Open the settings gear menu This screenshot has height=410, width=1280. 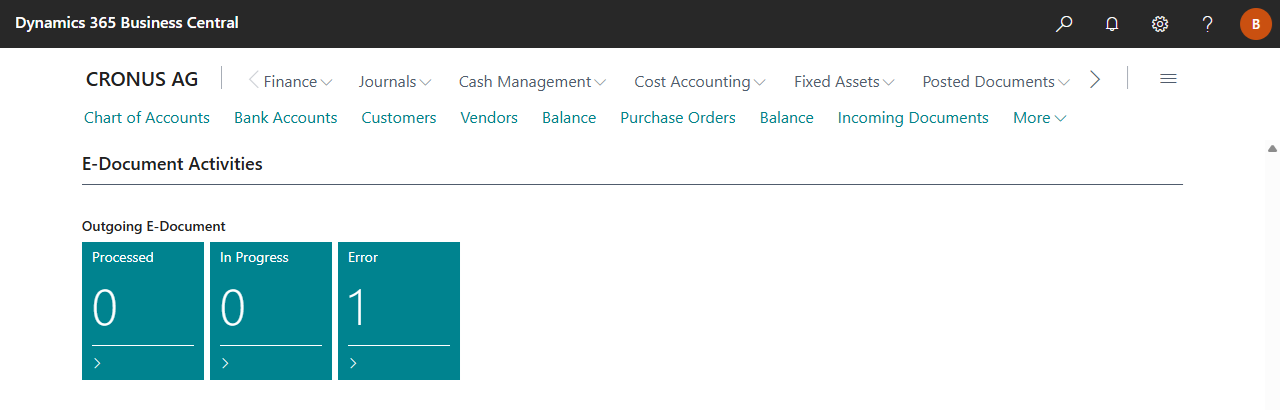pos(1160,24)
